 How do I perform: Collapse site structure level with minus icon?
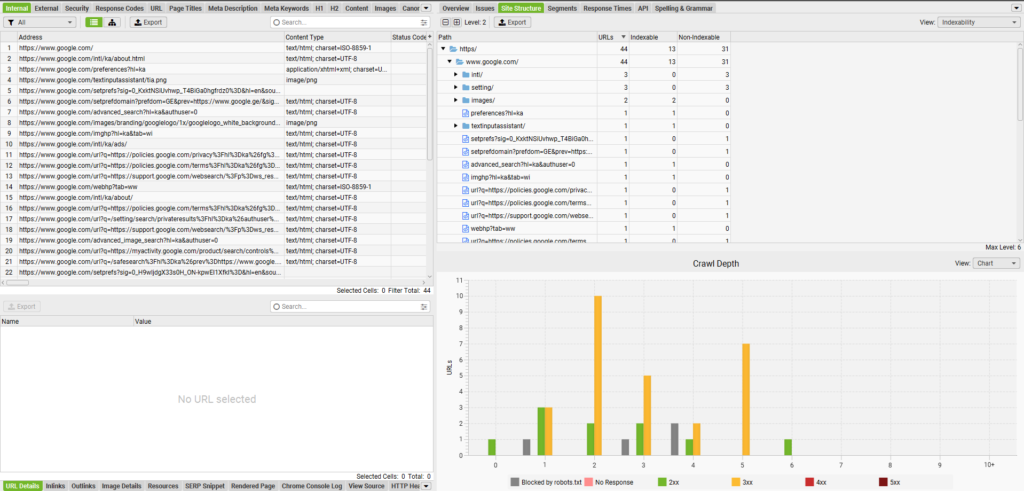point(445,22)
